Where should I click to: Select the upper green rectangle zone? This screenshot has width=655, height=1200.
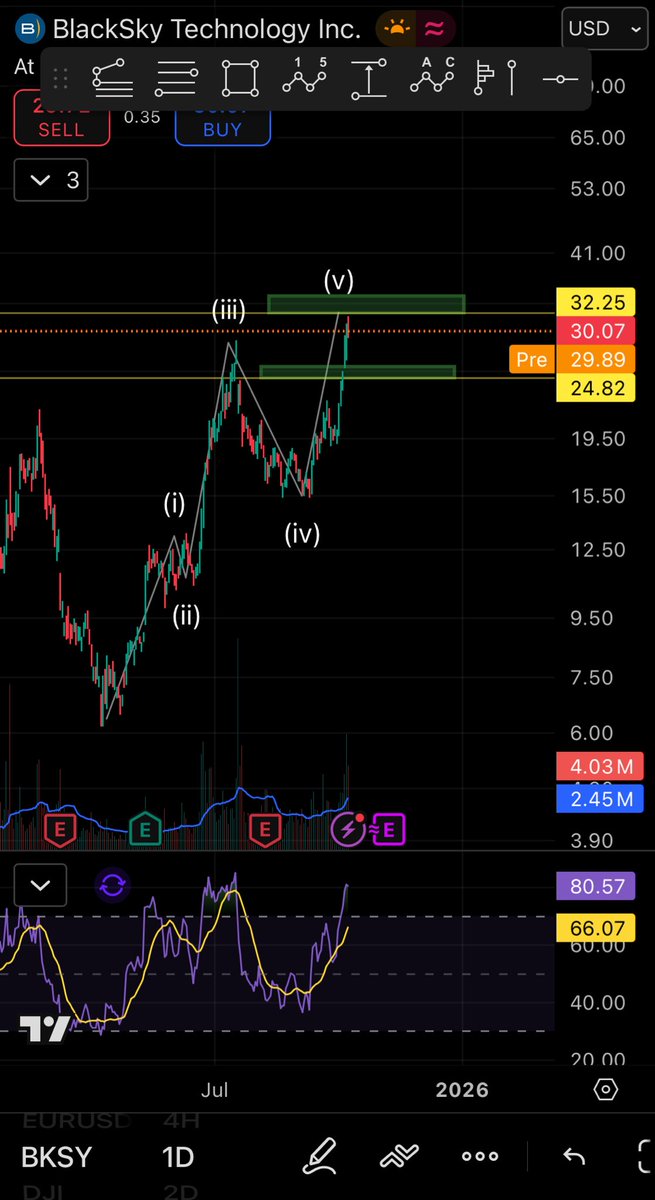point(366,303)
